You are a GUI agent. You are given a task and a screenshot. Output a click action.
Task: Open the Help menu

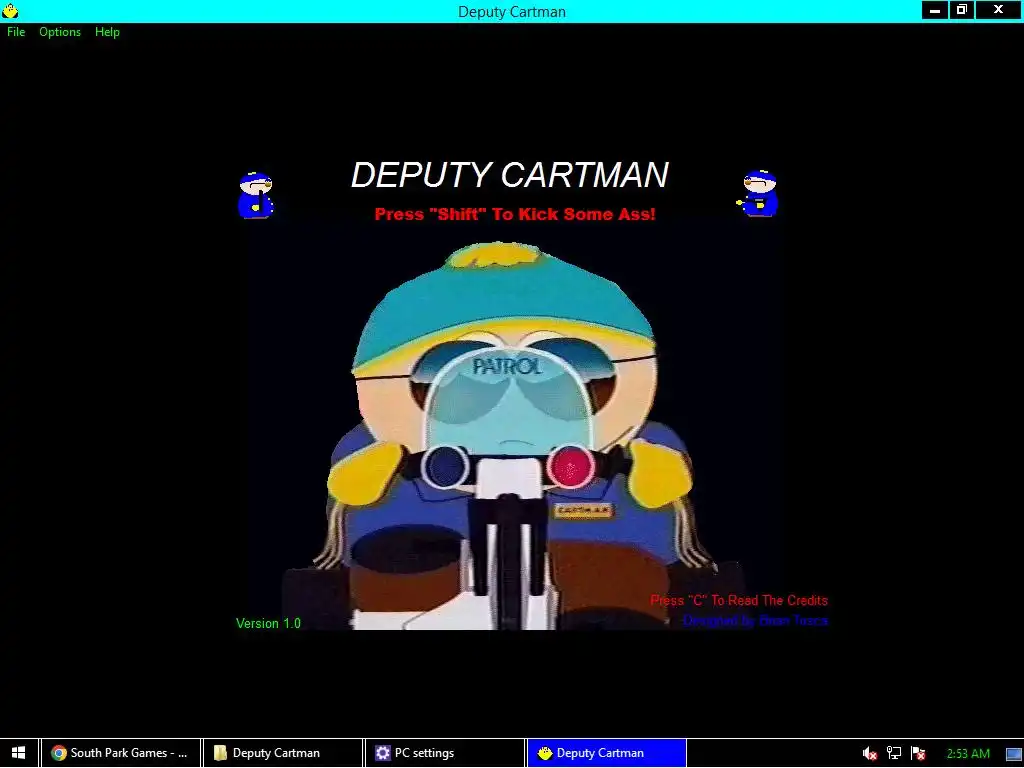pos(107,32)
